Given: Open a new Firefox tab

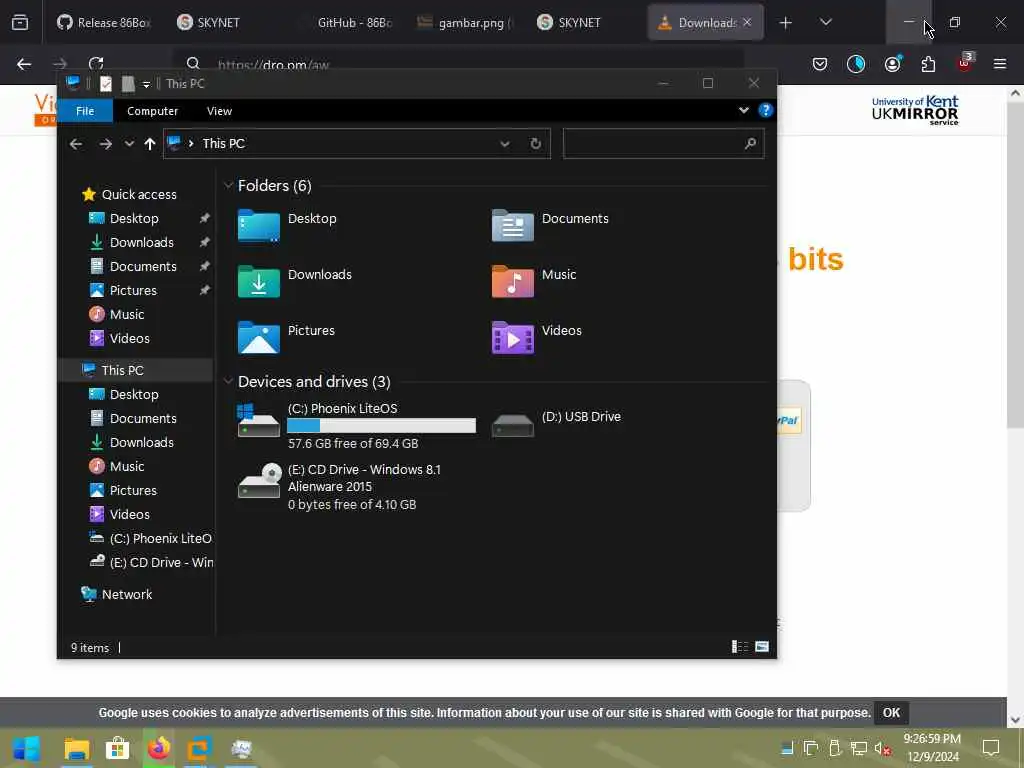Looking at the screenshot, I should pos(785,22).
